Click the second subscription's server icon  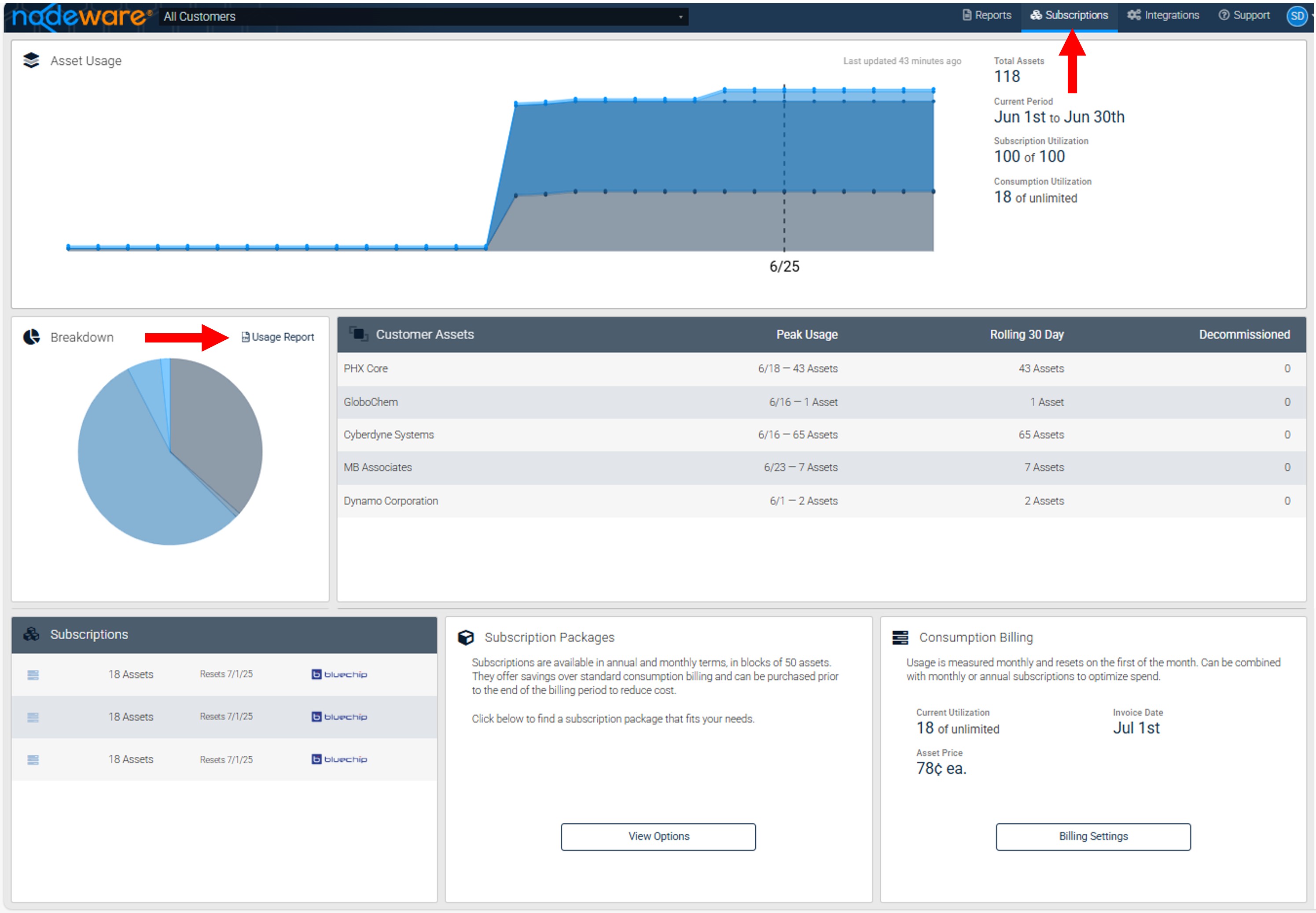pos(33,718)
